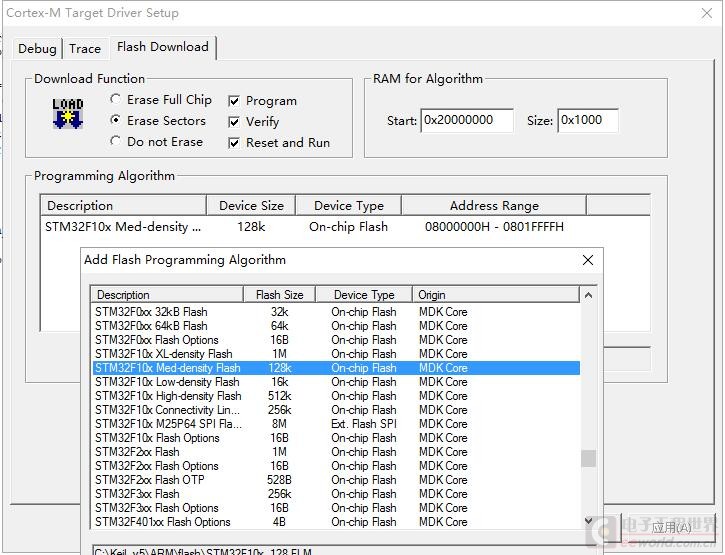Click the algorithm list scroll up arrow
The image size is (725, 555).
(x=588, y=295)
